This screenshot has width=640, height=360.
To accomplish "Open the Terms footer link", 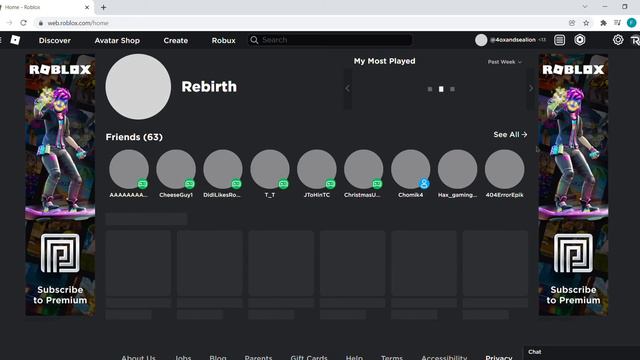I will [x=392, y=357].
